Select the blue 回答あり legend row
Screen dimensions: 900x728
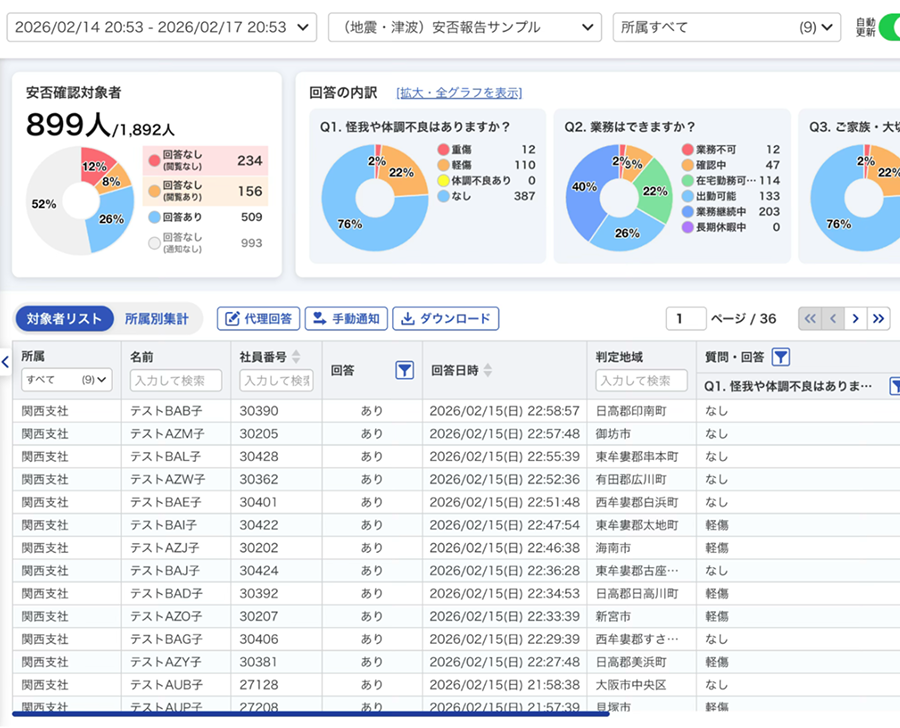click(x=205, y=217)
